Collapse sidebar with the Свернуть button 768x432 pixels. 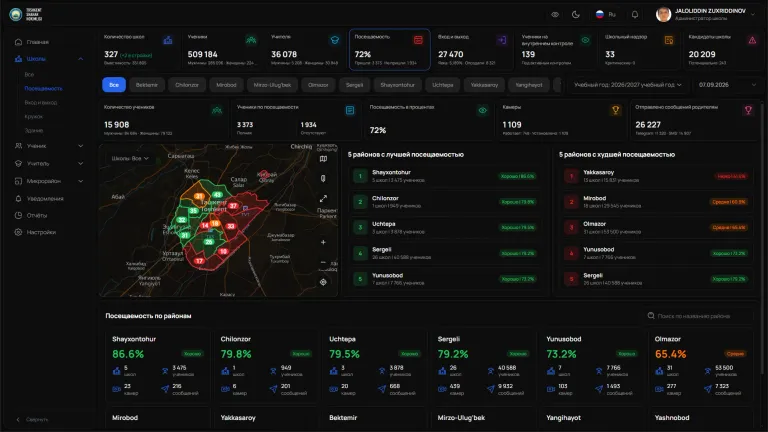coord(32,420)
